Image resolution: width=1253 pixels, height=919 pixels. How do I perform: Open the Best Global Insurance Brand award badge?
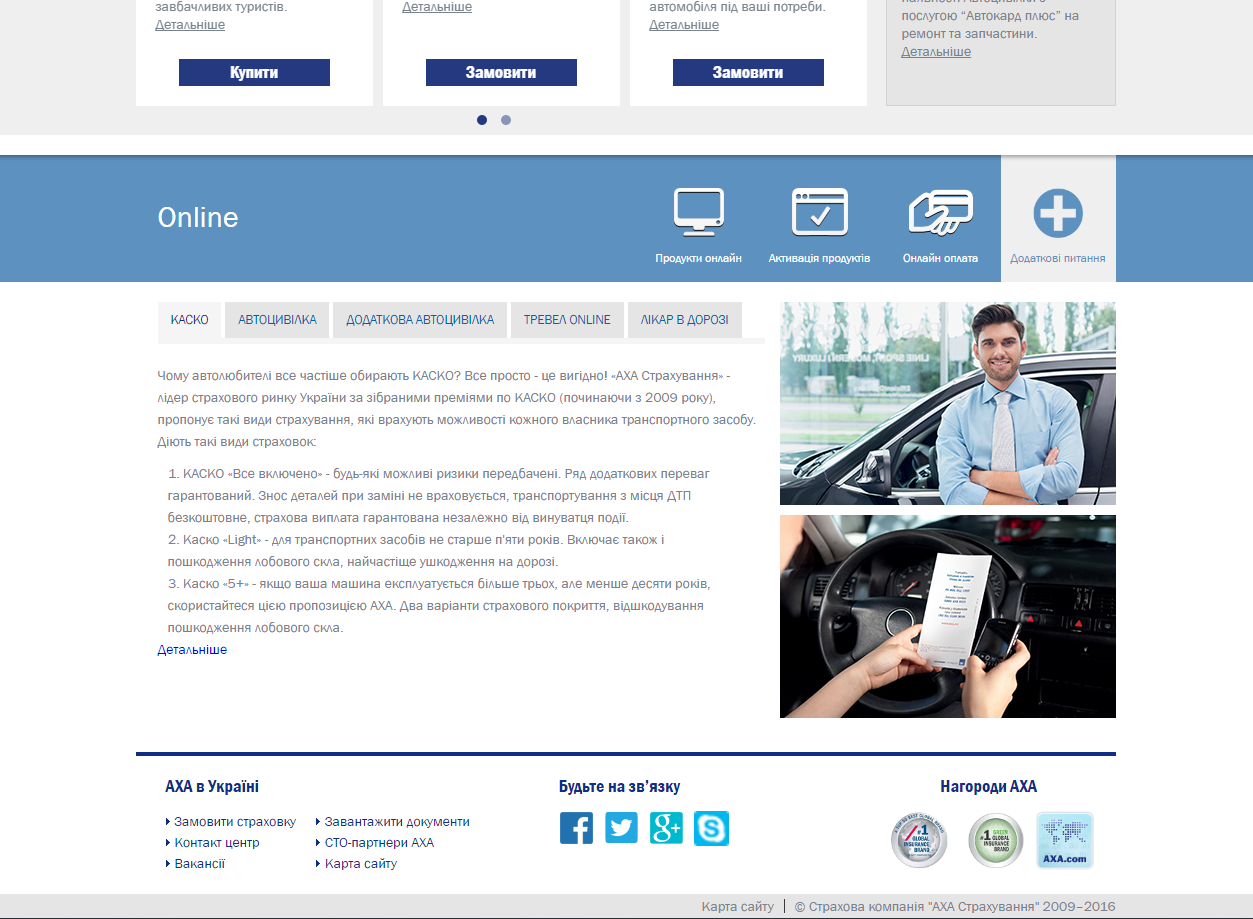[919, 840]
